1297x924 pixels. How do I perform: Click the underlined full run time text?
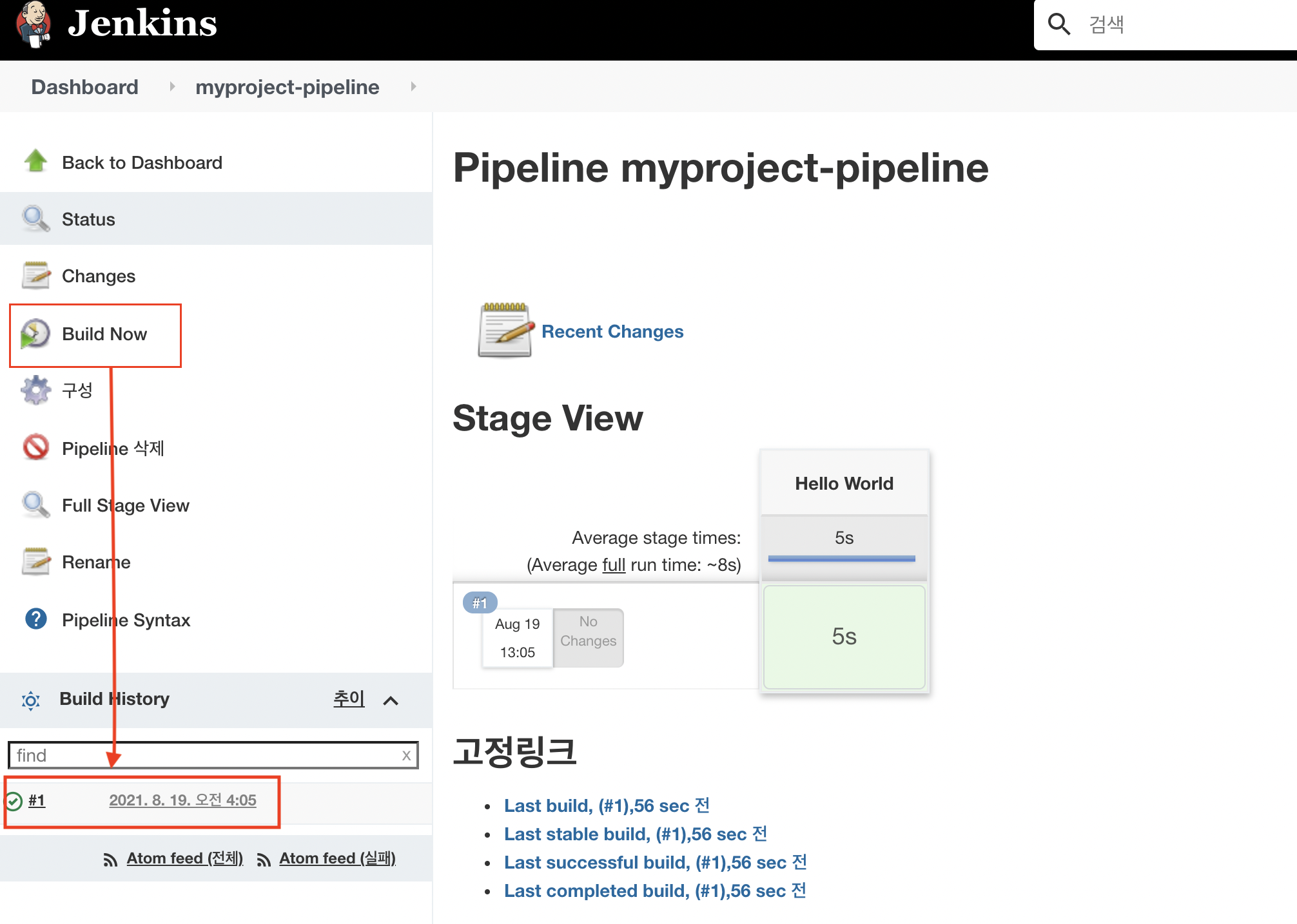tap(614, 565)
